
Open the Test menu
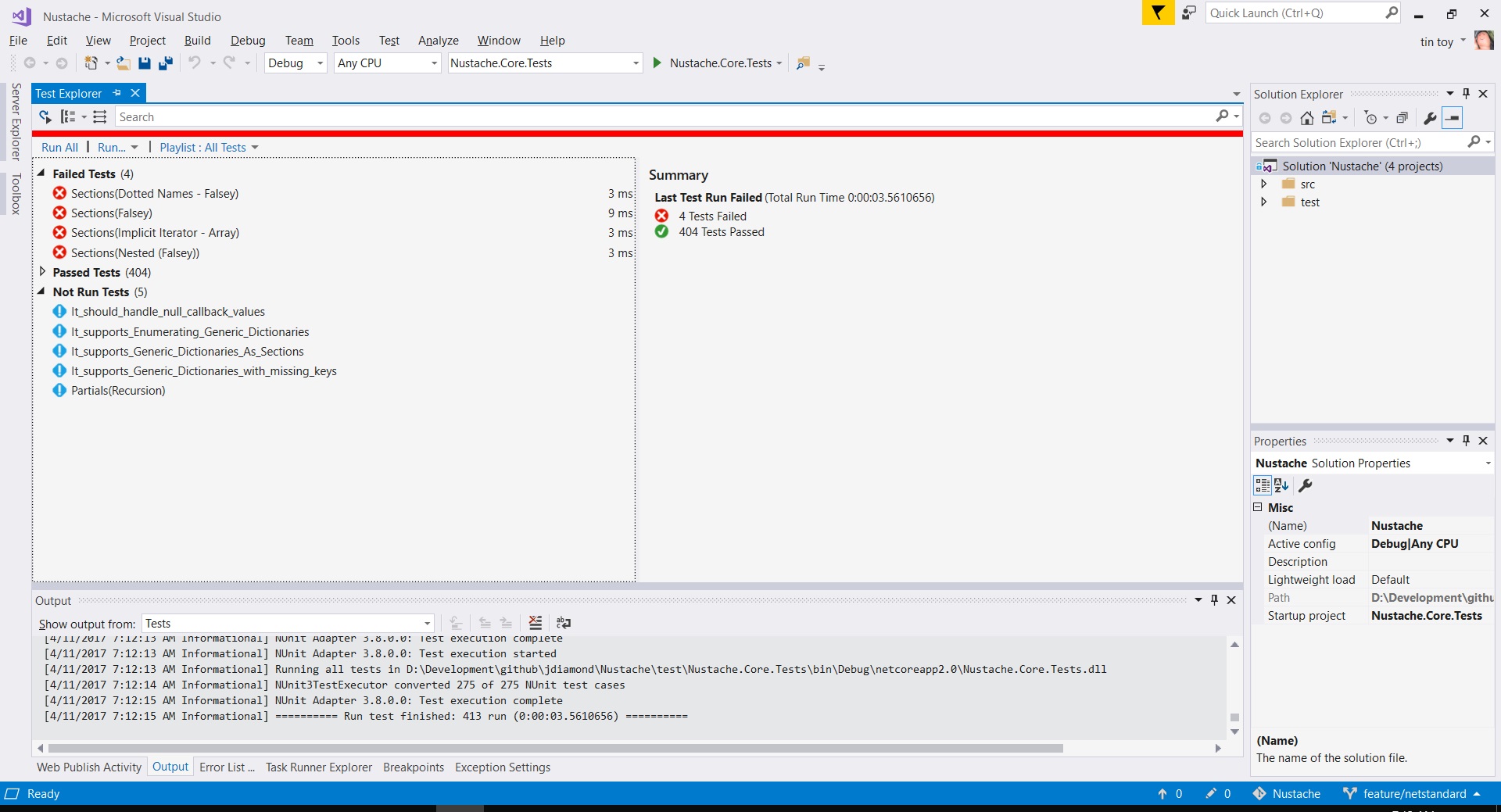(389, 41)
